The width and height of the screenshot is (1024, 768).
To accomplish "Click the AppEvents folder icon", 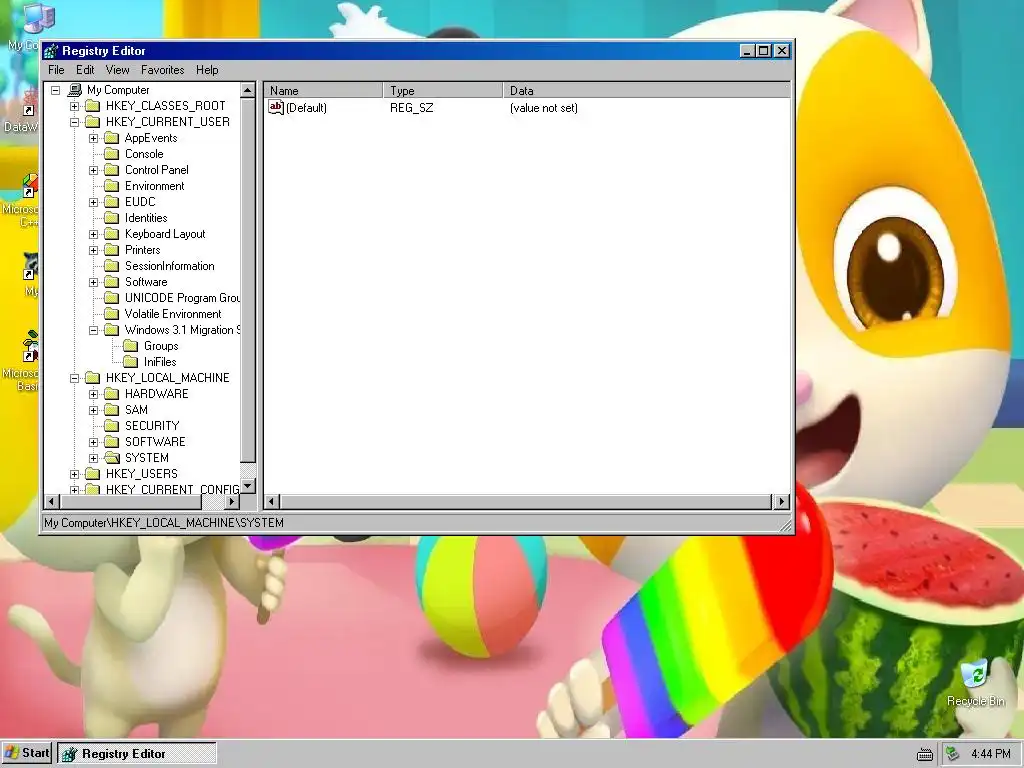I will point(112,138).
